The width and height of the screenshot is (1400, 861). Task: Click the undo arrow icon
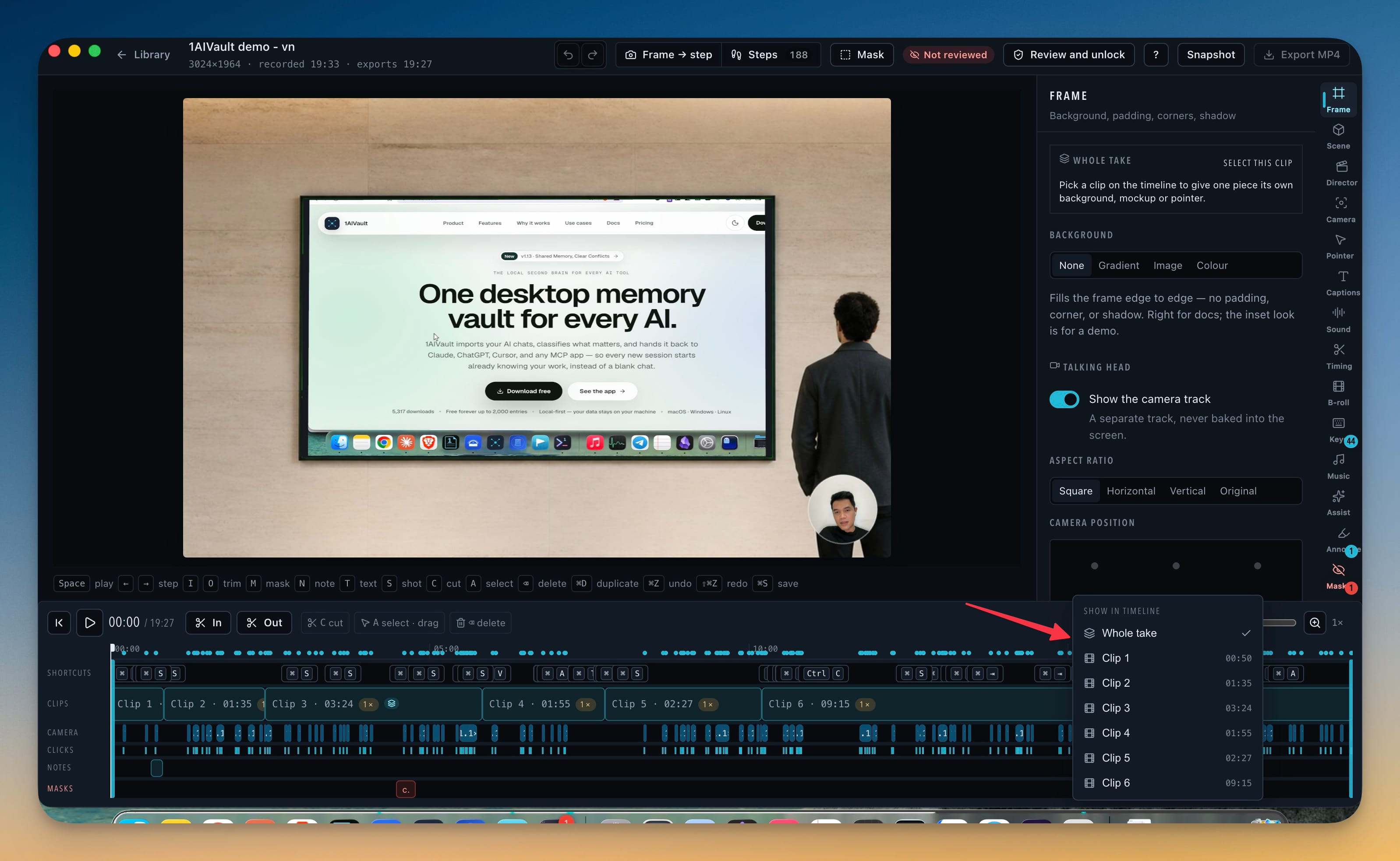(x=568, y=55)
